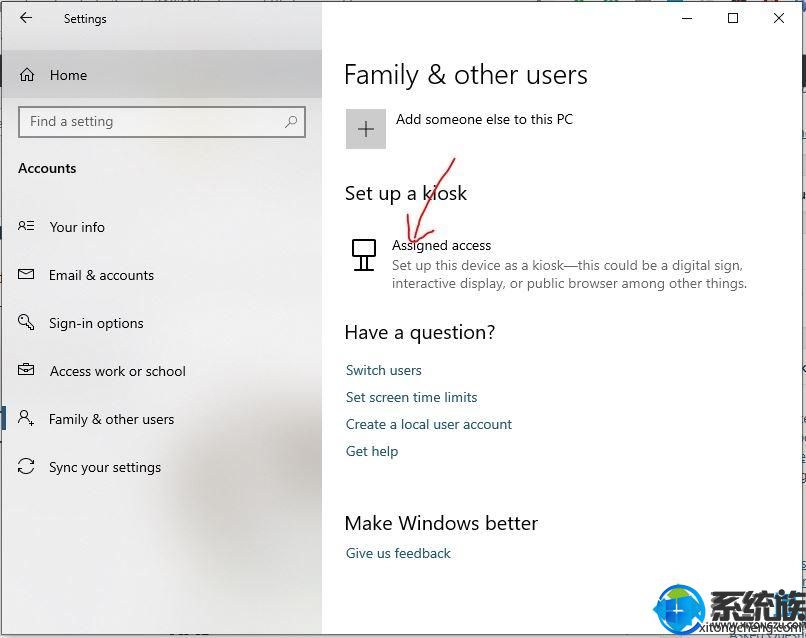Maximize the Settings window
Screen dimensions: 806x638
pos(733,19)
